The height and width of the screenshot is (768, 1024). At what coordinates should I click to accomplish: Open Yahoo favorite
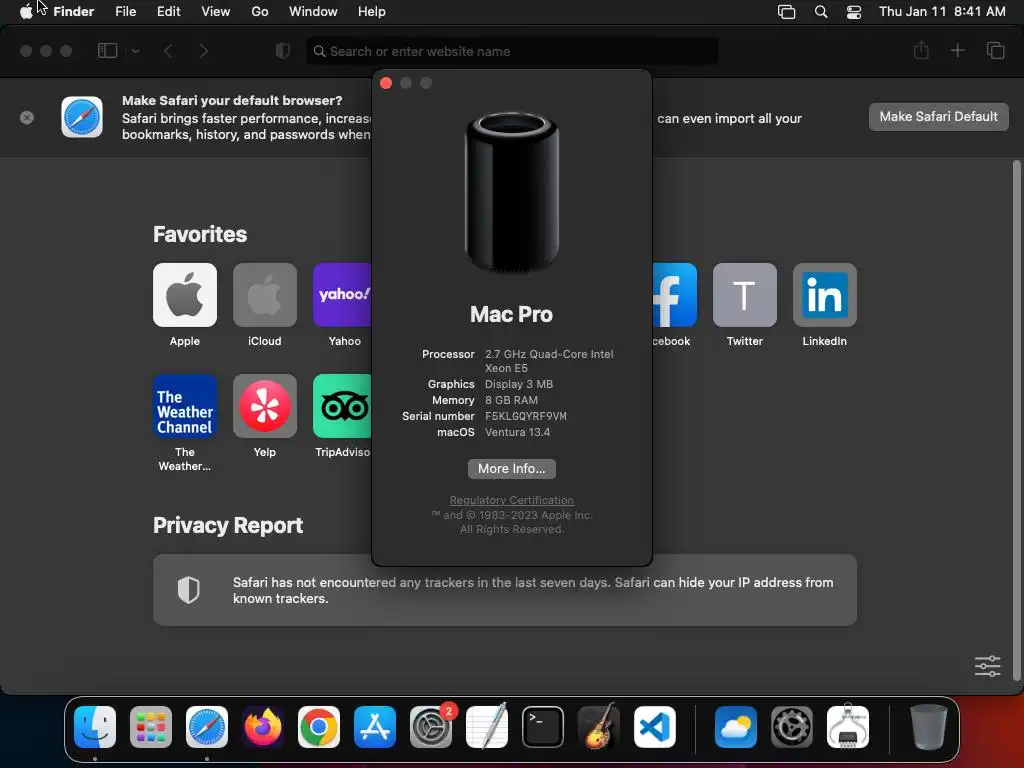tap(342, 295)
